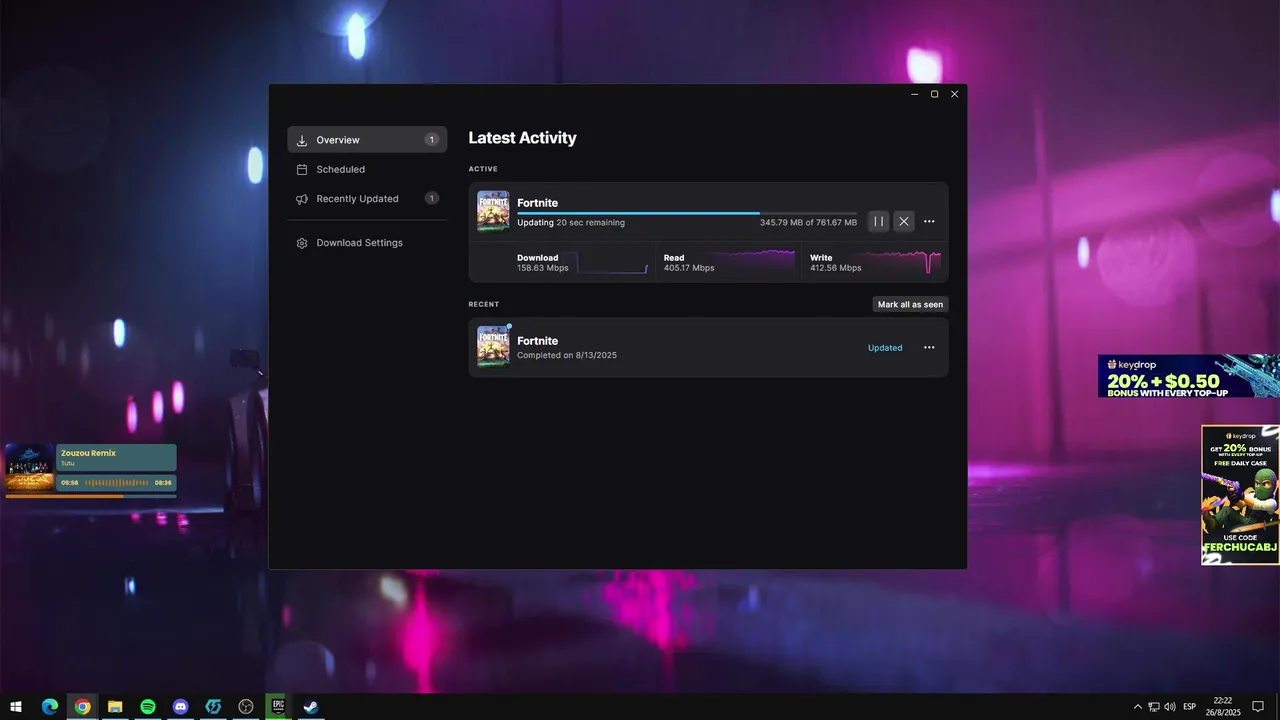Click keydrop FERCHUCABJ code ad
Image resolution: width=1280 pixels, height=720 pixels.
(1240, 495)
